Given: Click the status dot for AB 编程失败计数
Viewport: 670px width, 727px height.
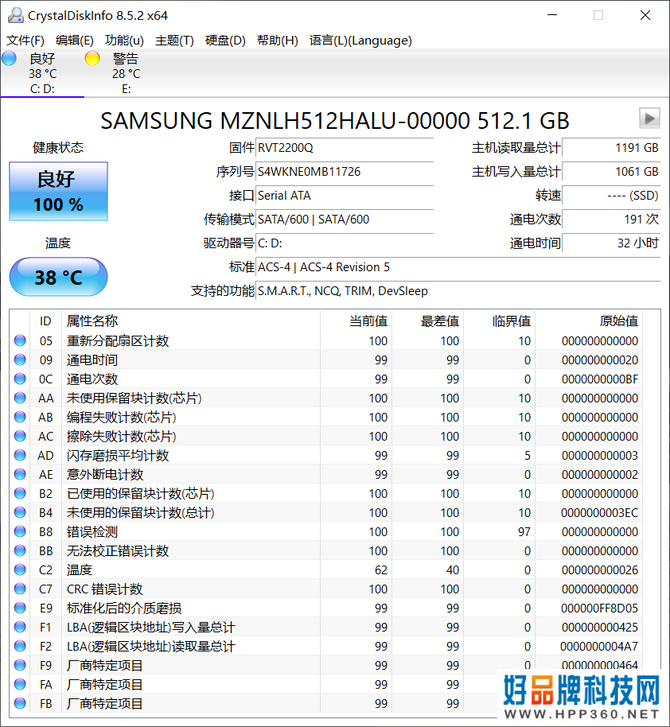Looking at the screenshot, I should coord(20,417).
